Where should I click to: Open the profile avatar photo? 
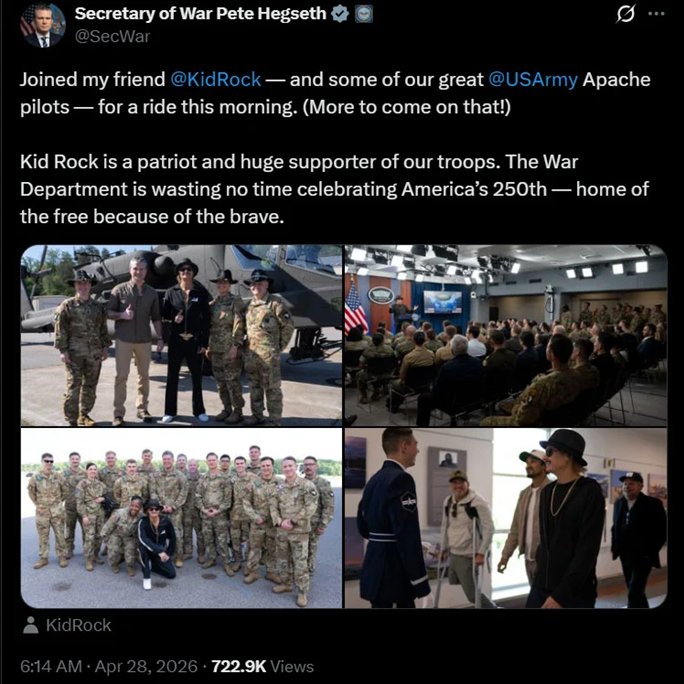[43, 25]
